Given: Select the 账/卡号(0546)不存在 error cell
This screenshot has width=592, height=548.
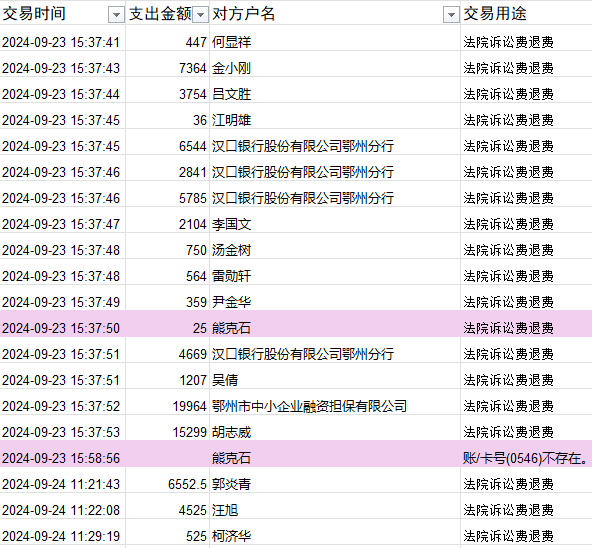Looking at the screenshot, I should (x=526, y=458).
